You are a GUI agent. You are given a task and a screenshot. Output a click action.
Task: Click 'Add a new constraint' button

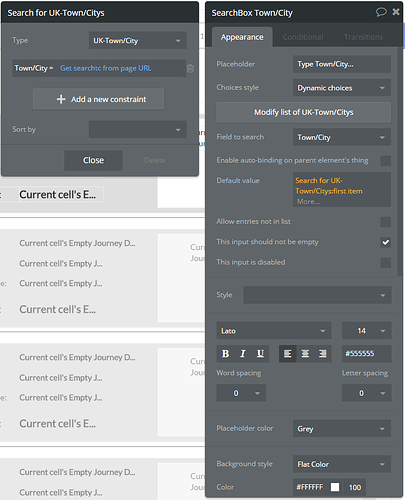(x=98, y=99)
